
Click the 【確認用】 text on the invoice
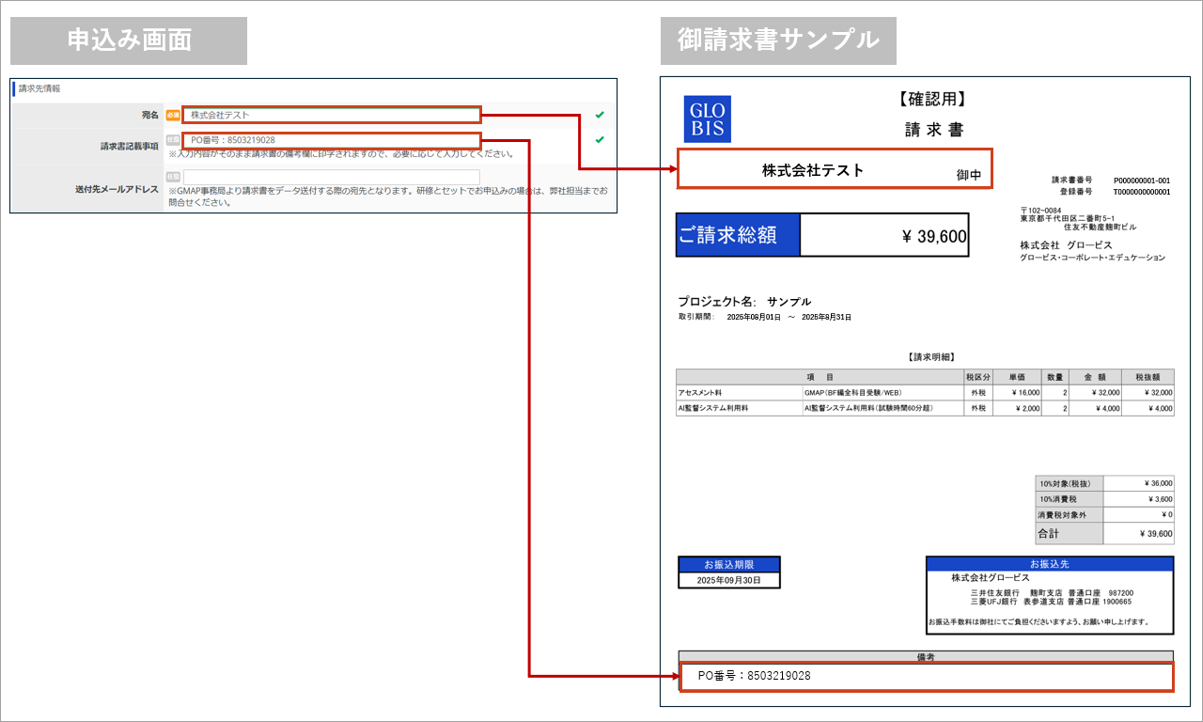pos(932,99)
